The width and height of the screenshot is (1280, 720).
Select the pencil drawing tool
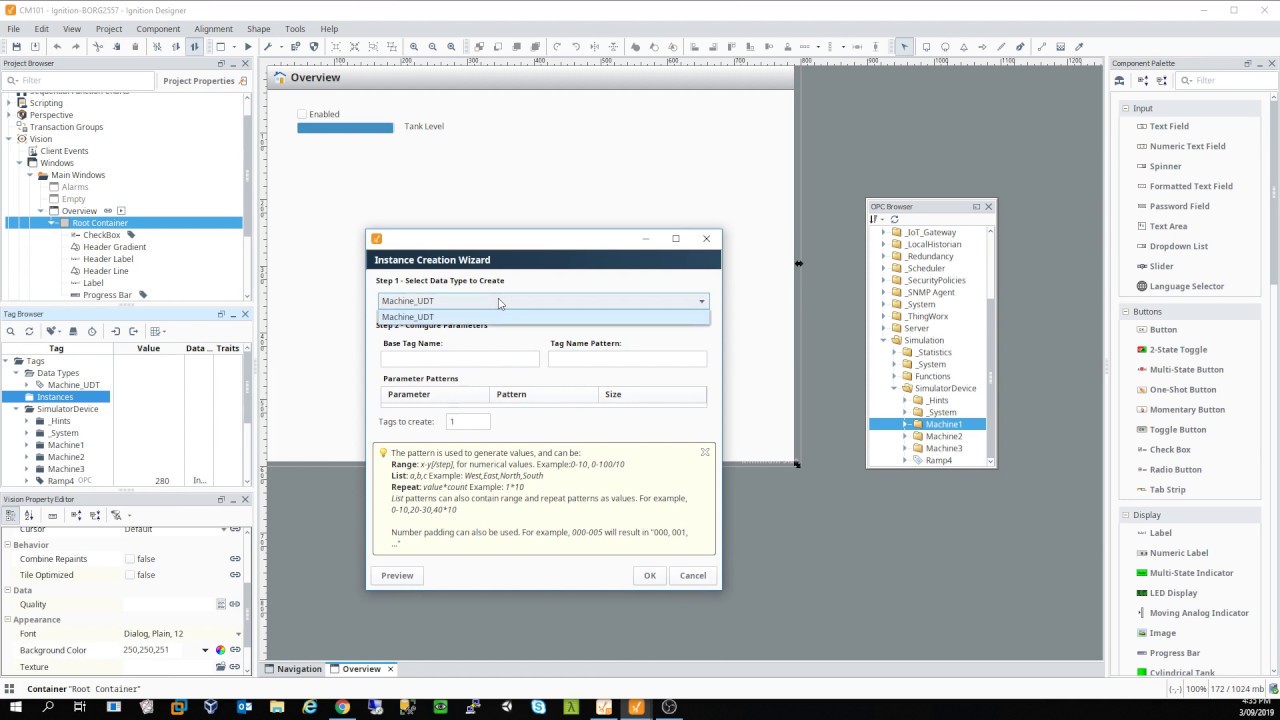1001,46
